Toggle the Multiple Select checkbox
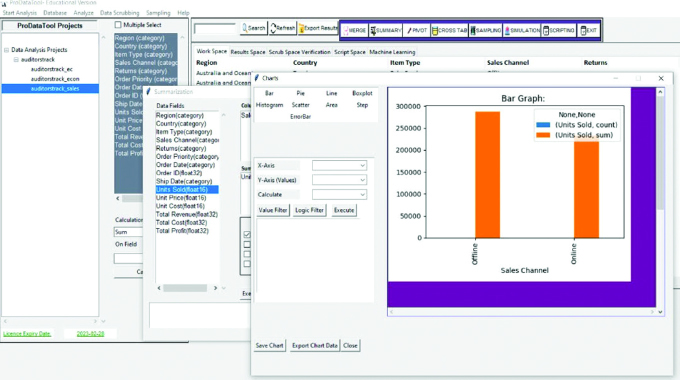Viewport: 680px width, 380px height. (118, 25)
